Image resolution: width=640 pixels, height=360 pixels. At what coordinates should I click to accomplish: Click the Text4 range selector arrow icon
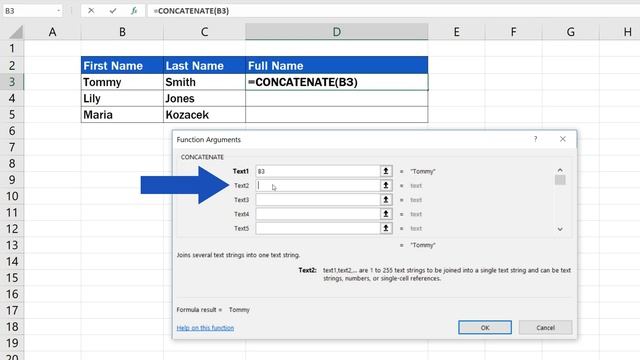pyautogui.click(x=386, y=214)
